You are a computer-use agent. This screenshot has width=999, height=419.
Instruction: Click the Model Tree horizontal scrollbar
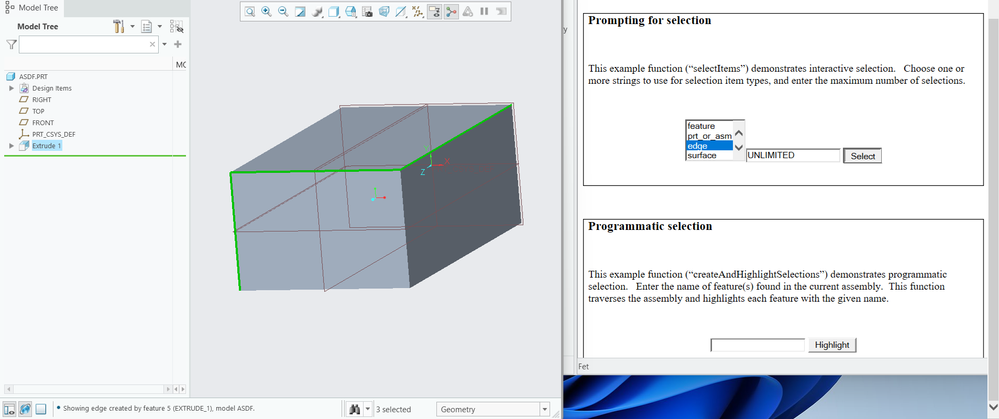point(90,388)
